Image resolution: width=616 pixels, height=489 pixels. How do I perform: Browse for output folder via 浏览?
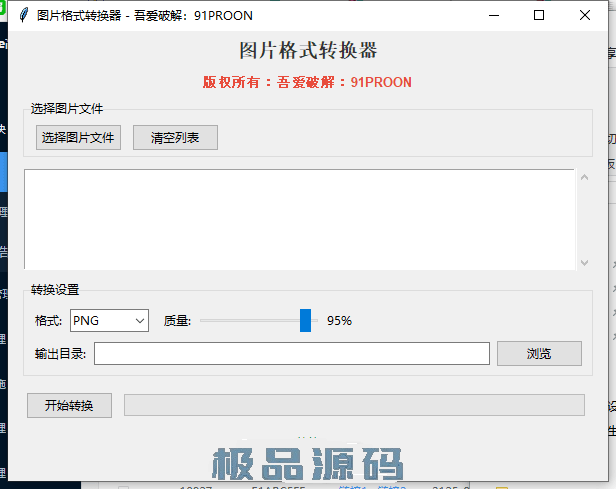539,353
